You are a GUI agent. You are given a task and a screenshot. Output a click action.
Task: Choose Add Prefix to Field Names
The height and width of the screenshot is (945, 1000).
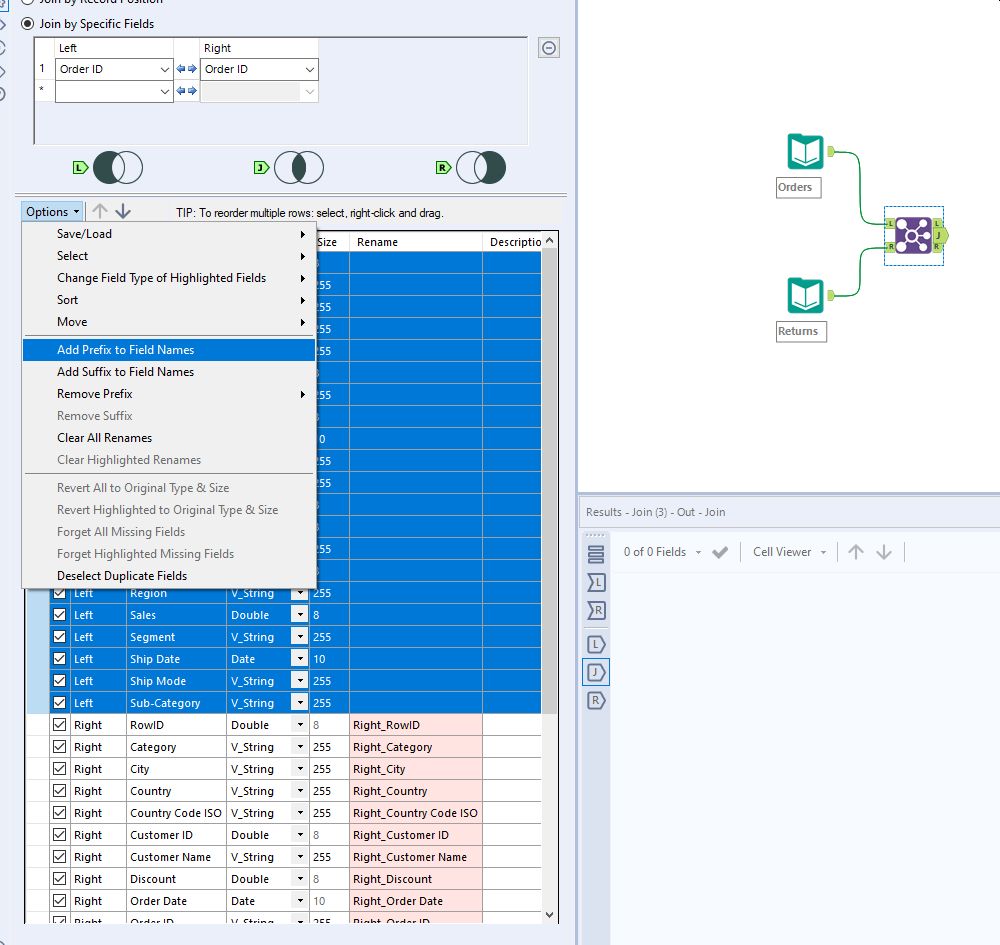tap(126, 350)
